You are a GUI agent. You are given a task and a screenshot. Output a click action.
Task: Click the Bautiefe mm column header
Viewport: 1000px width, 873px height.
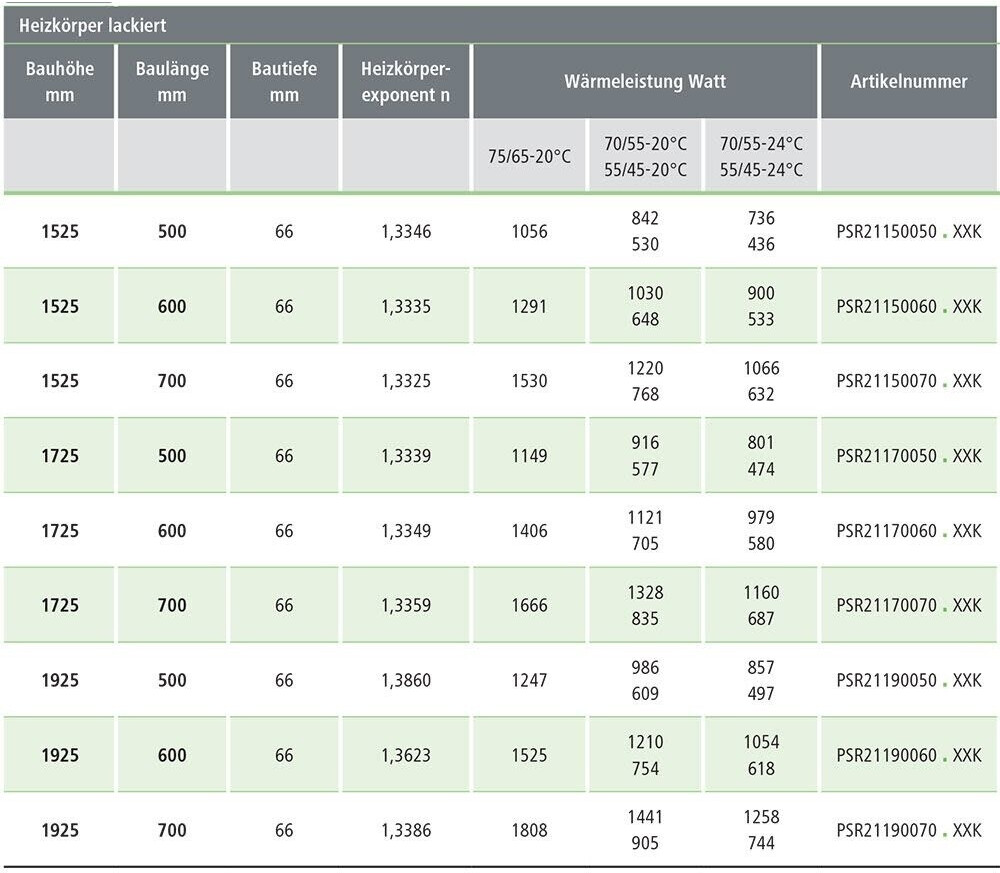[x=284, y=82]
